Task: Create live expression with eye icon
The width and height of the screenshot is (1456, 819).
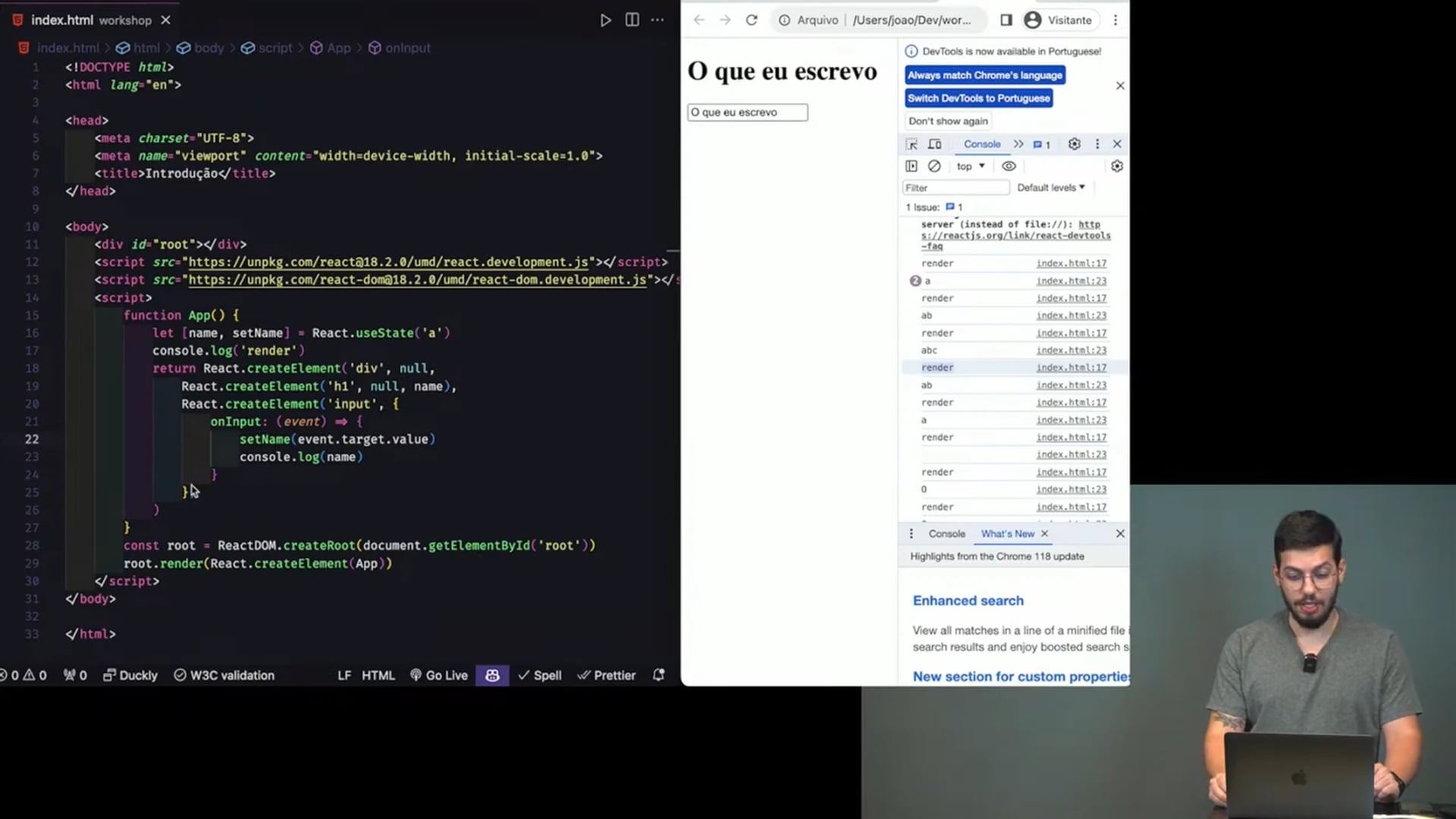Action: coord(1009,166)
